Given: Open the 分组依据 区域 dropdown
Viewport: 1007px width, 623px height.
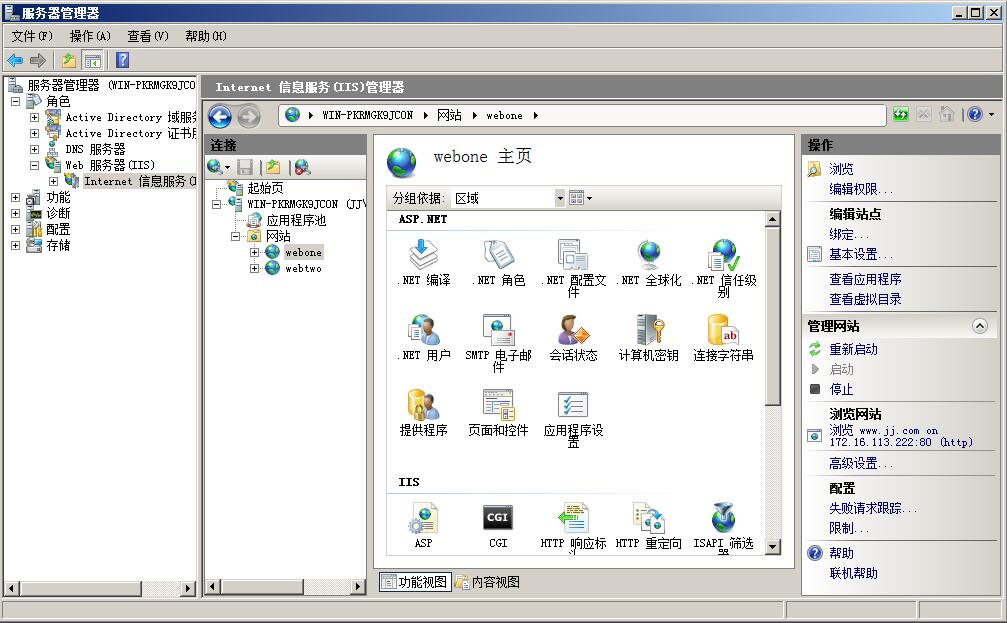Looking at the screenshot, I should (x=559, y=198).
